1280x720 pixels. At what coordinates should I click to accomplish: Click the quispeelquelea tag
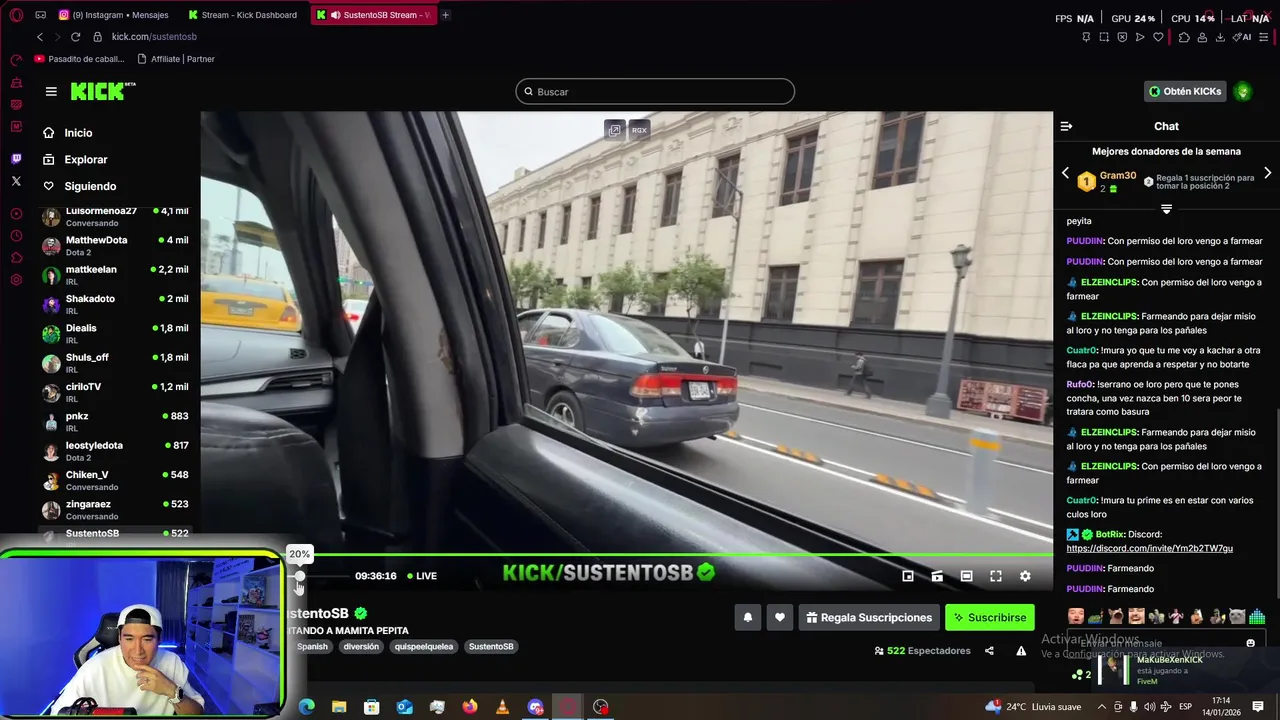click(424, 647)
